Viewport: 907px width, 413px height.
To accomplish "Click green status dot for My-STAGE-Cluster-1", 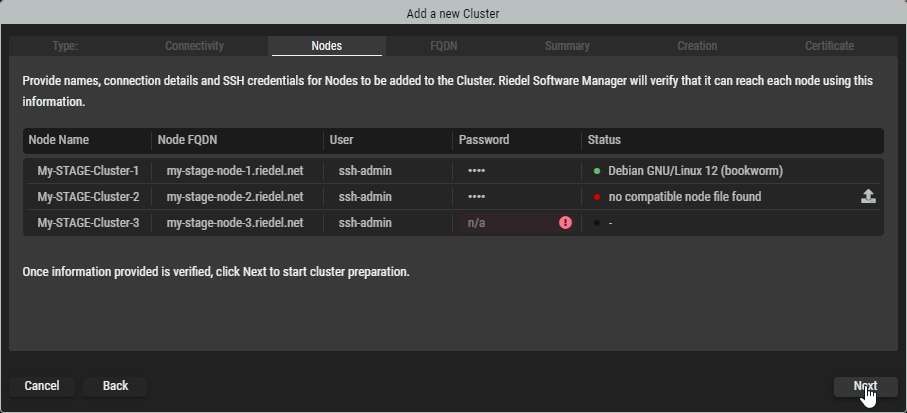I will click(597, 171).
